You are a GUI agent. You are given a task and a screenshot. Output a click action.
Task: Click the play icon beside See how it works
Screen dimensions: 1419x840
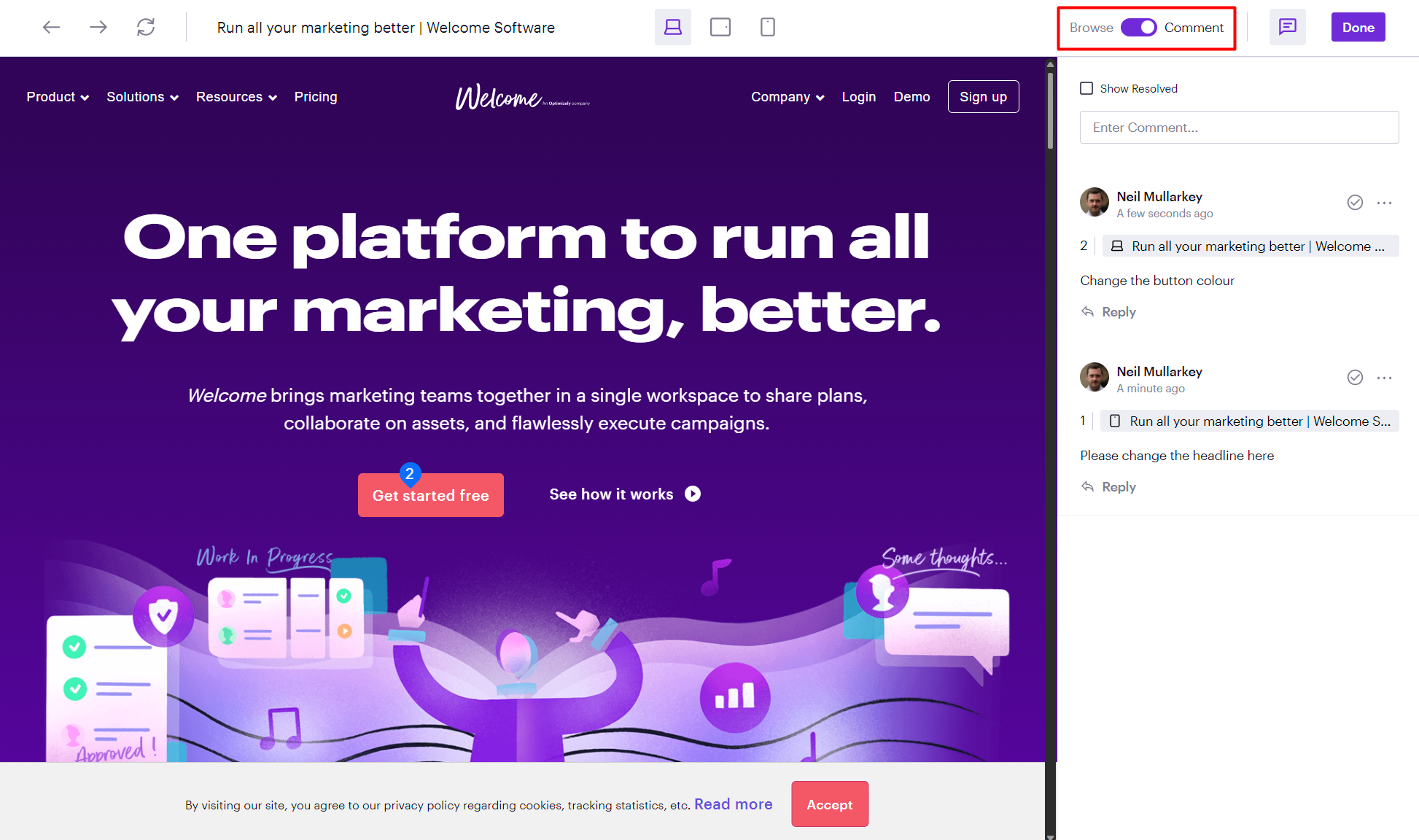(x=693, y=494)
